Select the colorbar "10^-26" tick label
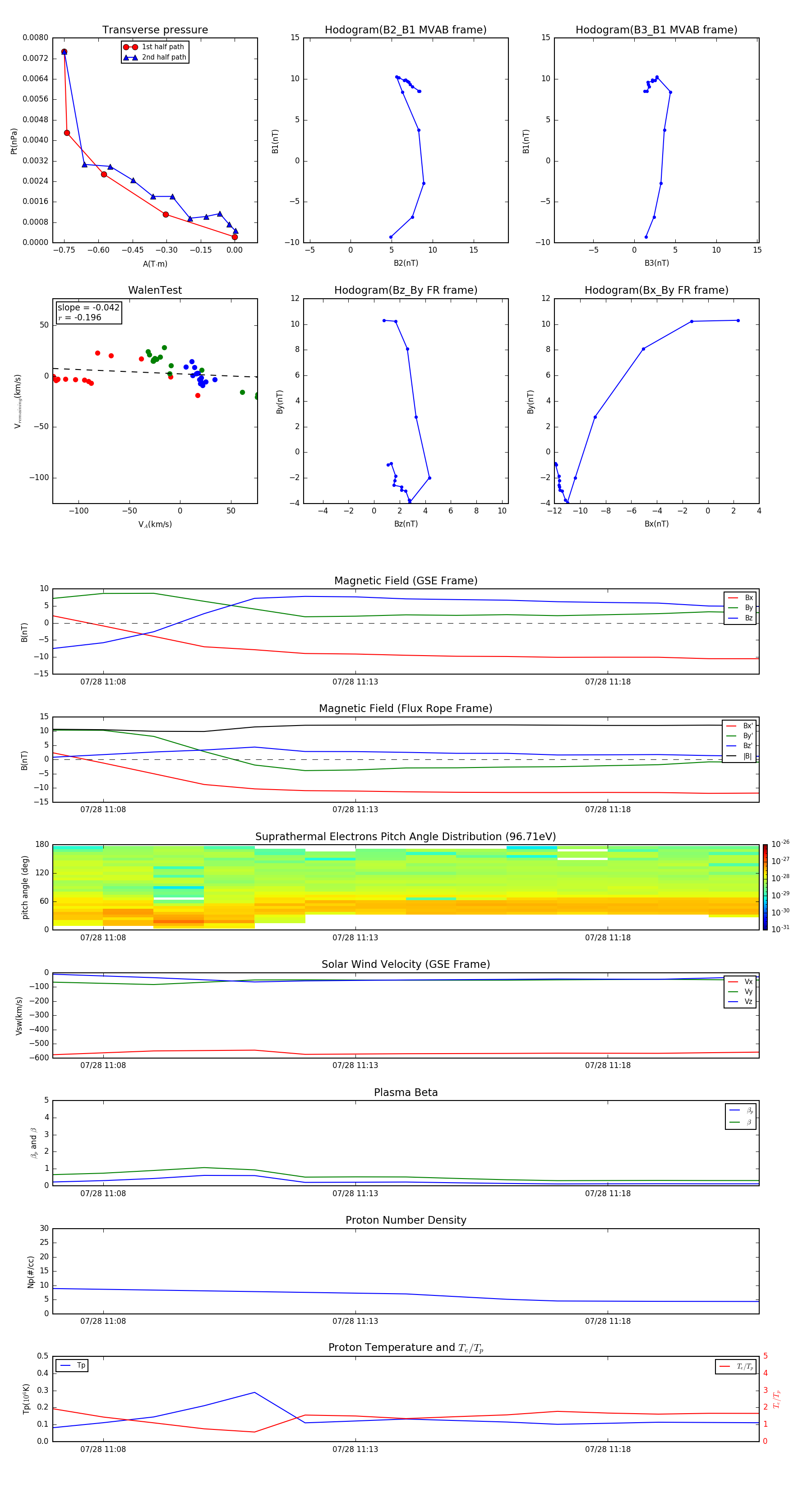The height and width of the screenshot is (1489, 812). pos(780,844)
